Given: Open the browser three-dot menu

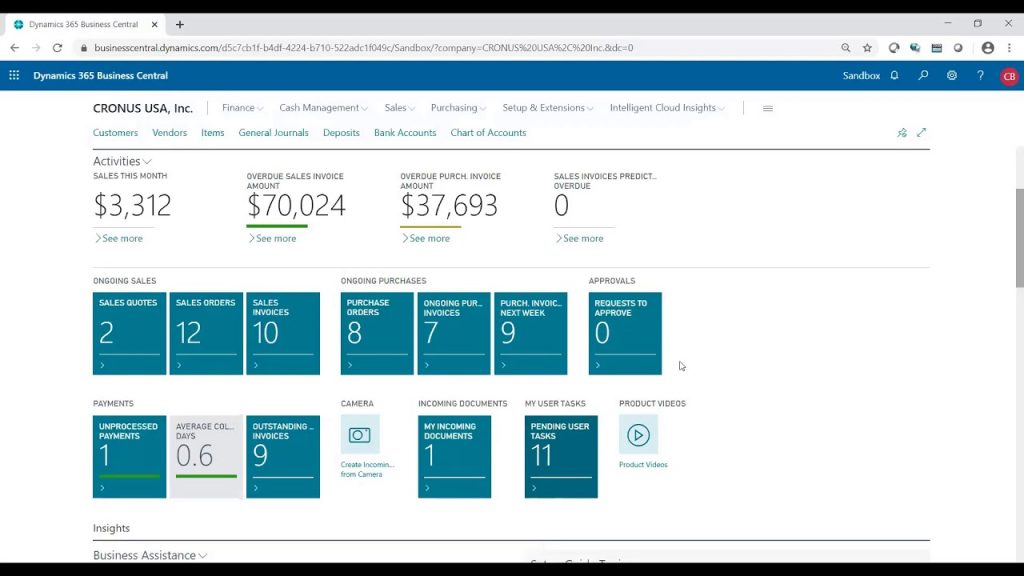Looking at the screenshot, I should 1009,48.
